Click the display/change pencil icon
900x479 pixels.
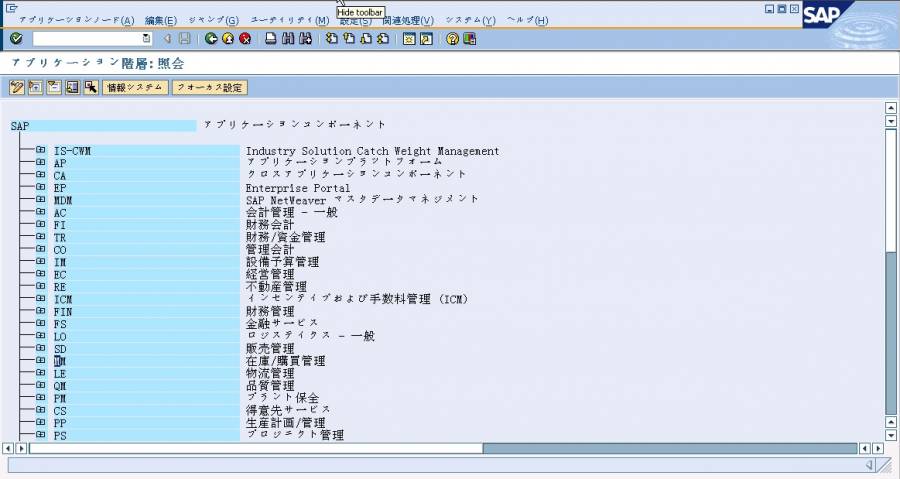pyautogui.click(x=16, y=87)
